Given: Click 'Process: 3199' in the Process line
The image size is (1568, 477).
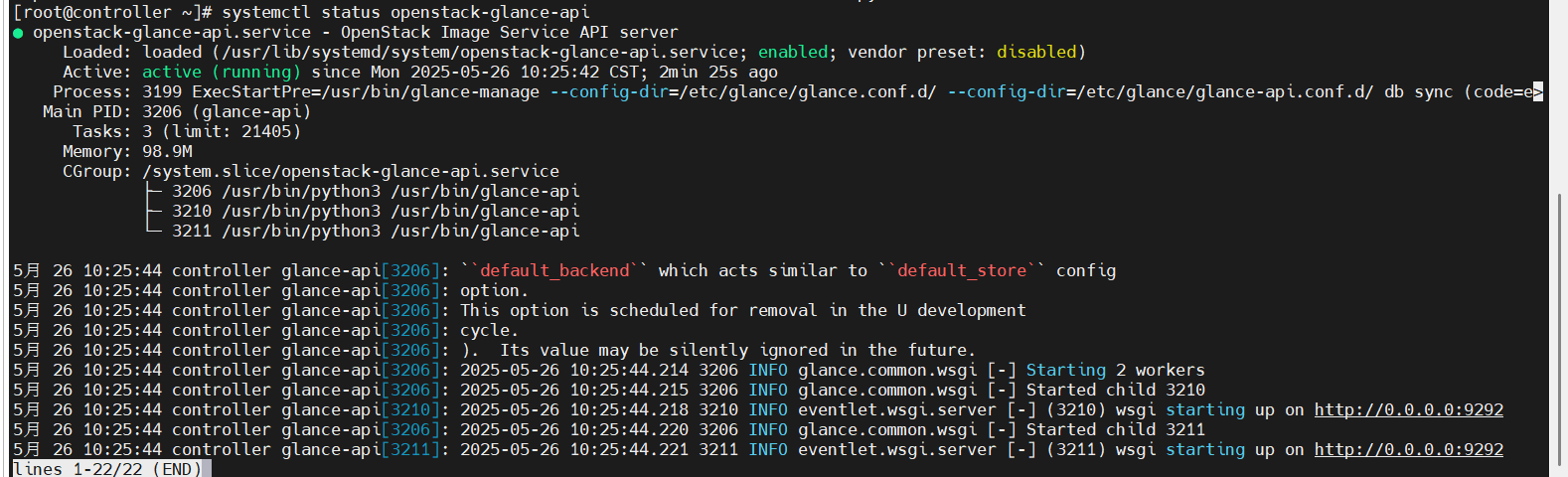Looking at the screenshot, I should coord(117,91).
